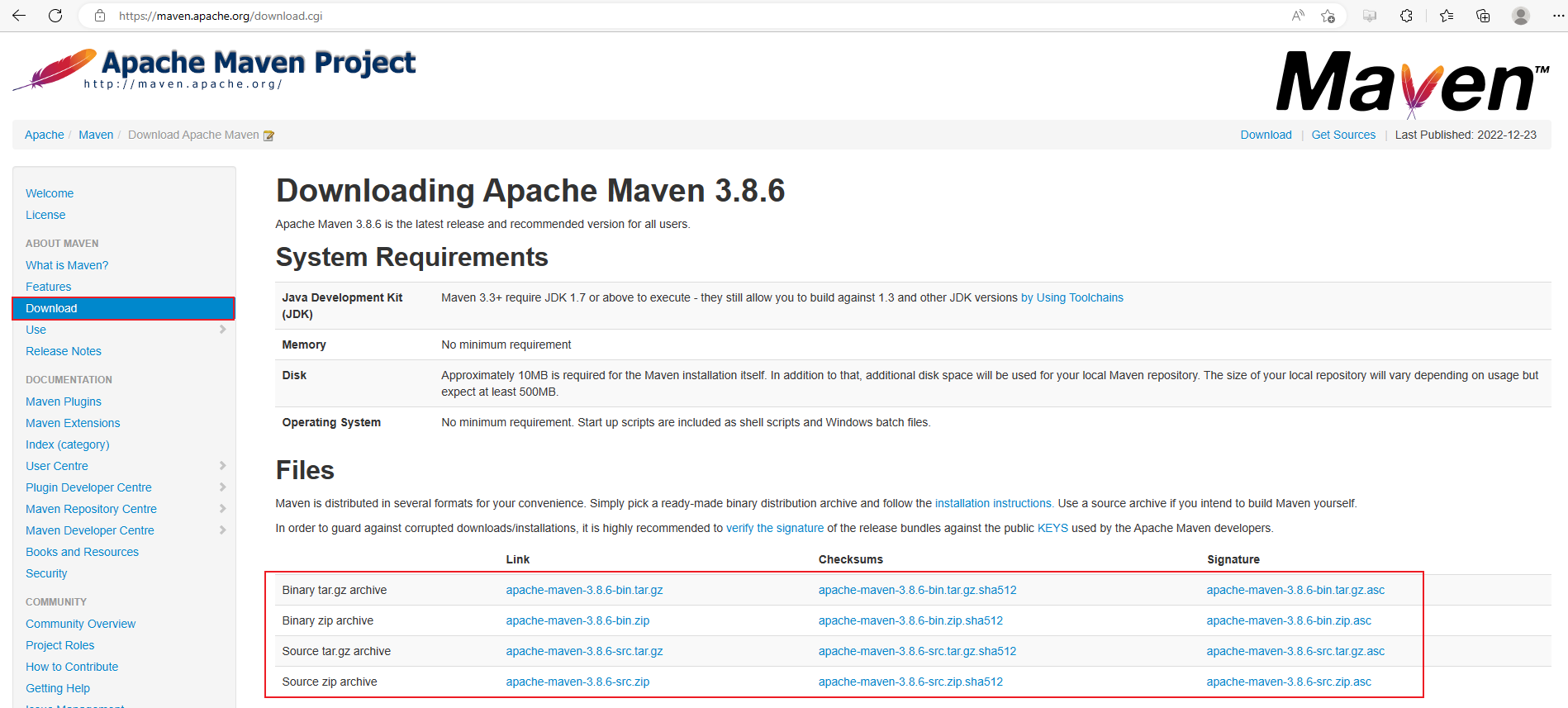Click the User Centre sidebar link
Screen dimensions: 1568x708
pyautogui.click(x=56, y=466)
